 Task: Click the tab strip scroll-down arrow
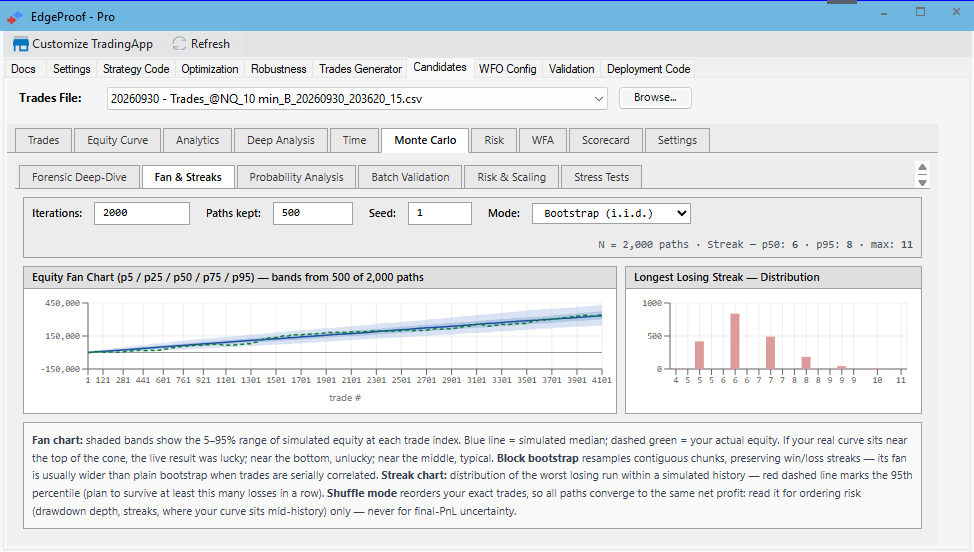[922, 183]
